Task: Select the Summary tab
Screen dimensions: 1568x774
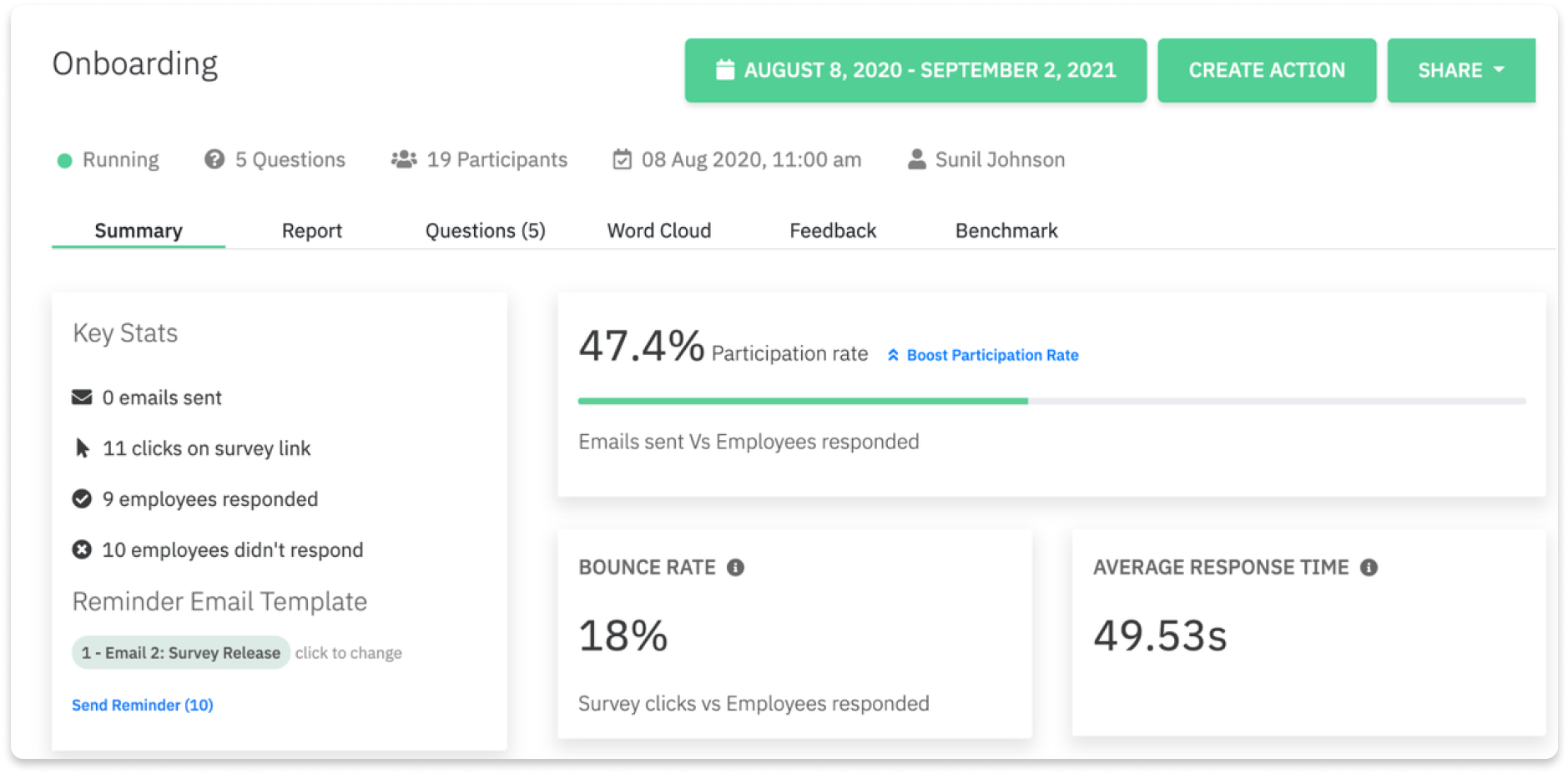Action: point(139,230)
